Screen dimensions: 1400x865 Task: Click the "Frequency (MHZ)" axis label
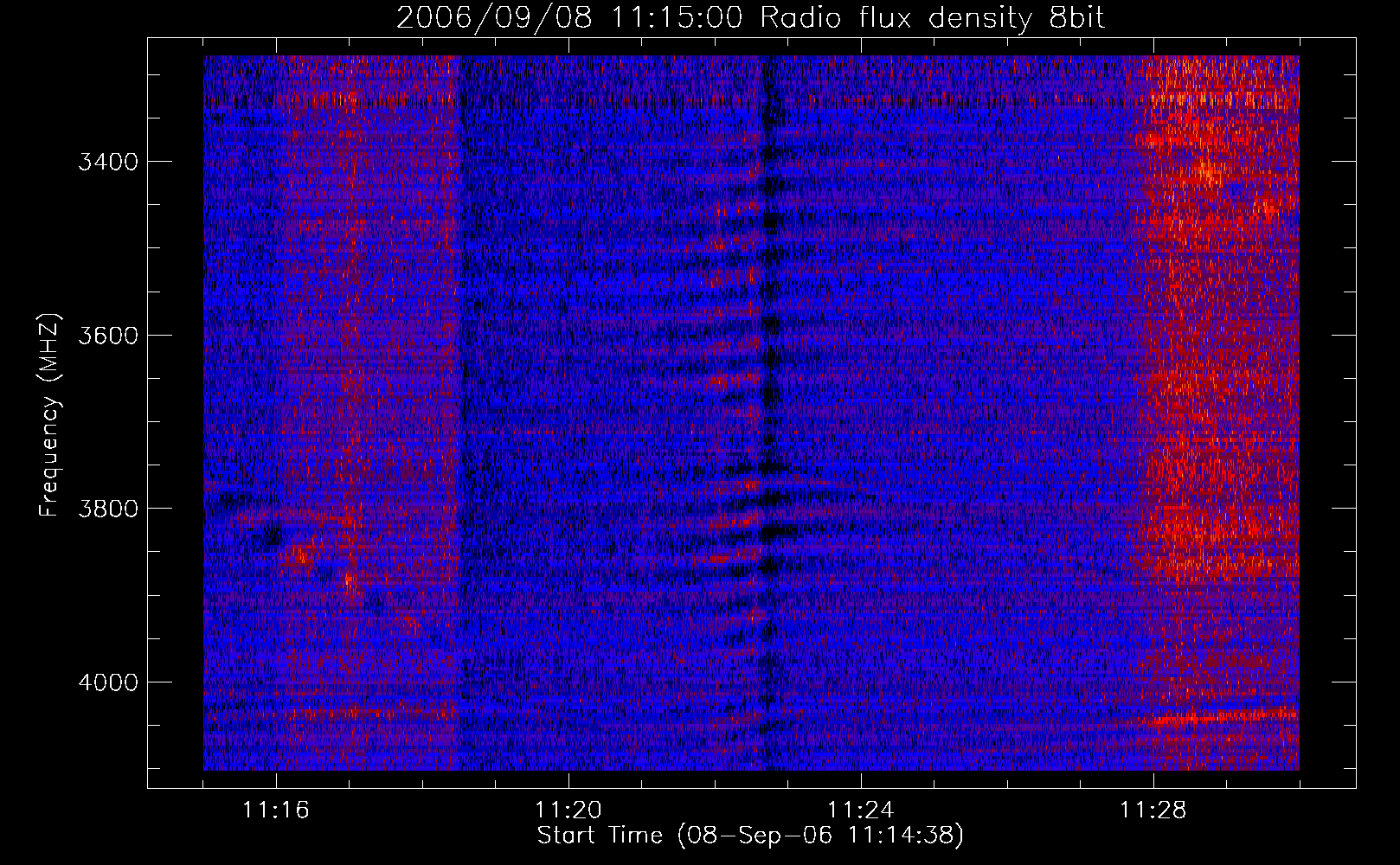(50, 414)
